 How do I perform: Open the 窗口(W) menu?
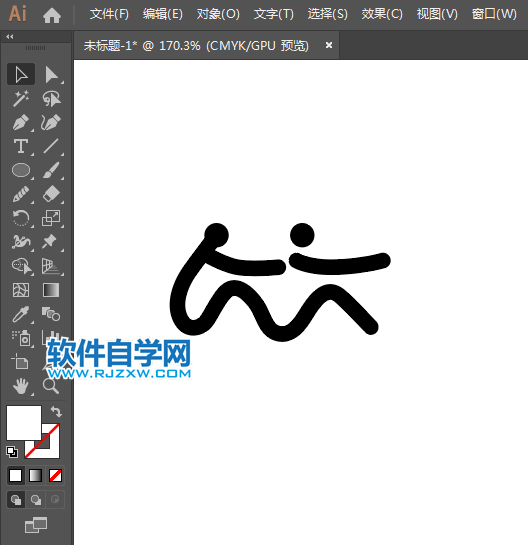coord(494,14)
